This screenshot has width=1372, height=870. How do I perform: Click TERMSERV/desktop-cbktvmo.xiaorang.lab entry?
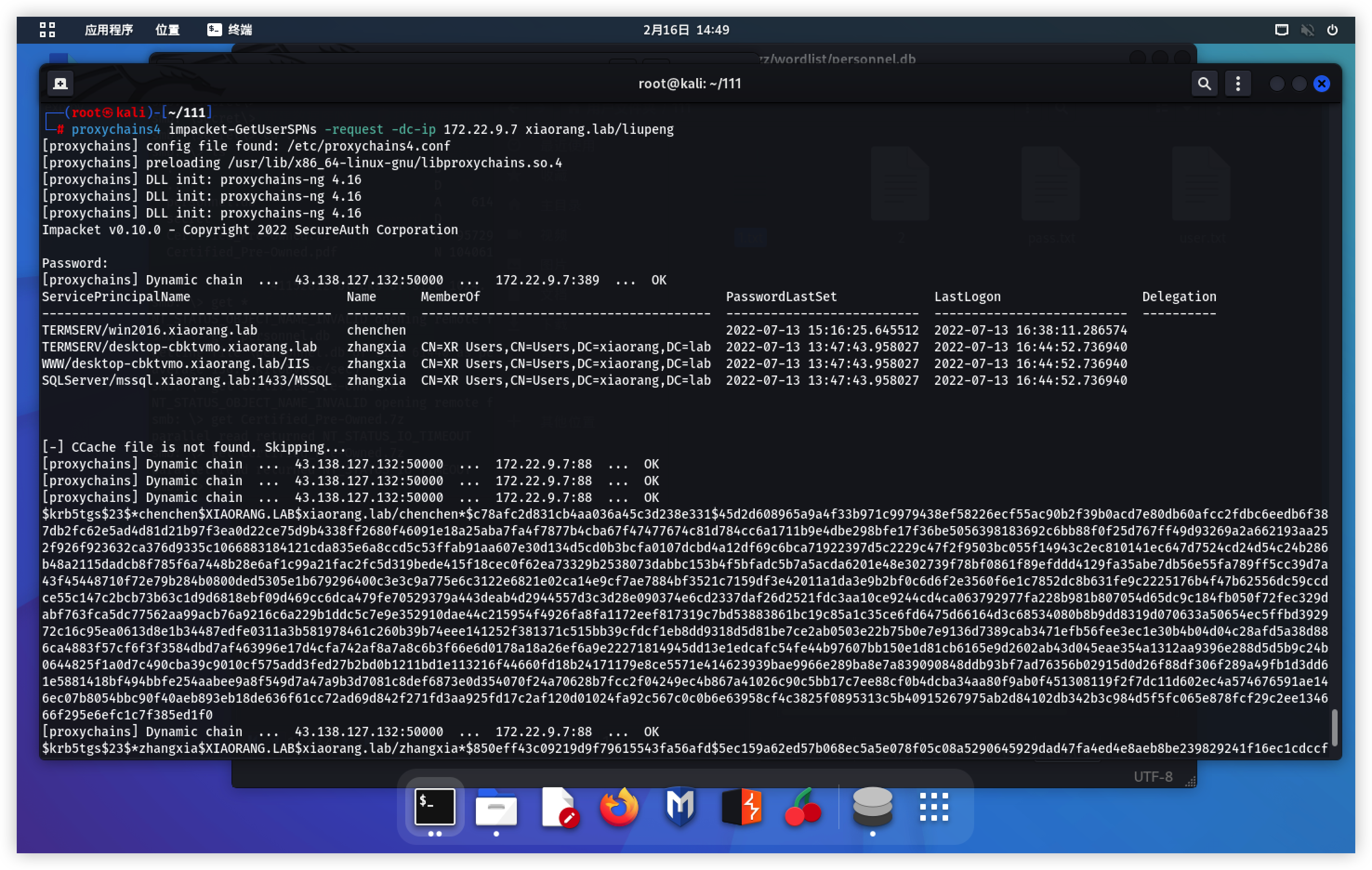179,347
